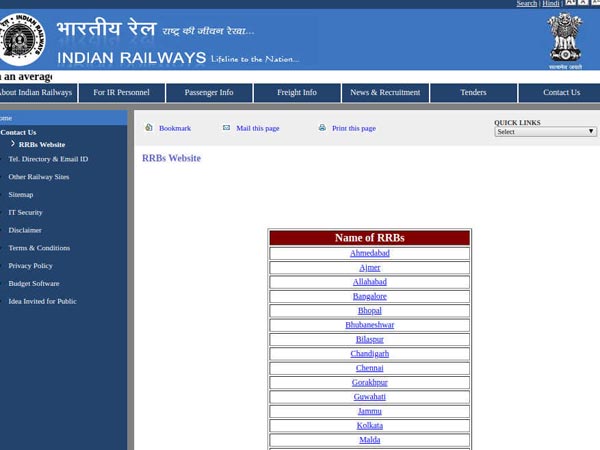Click the Indian Railways round logo
This screenshot has width=600, height=450.
point(22,39)
